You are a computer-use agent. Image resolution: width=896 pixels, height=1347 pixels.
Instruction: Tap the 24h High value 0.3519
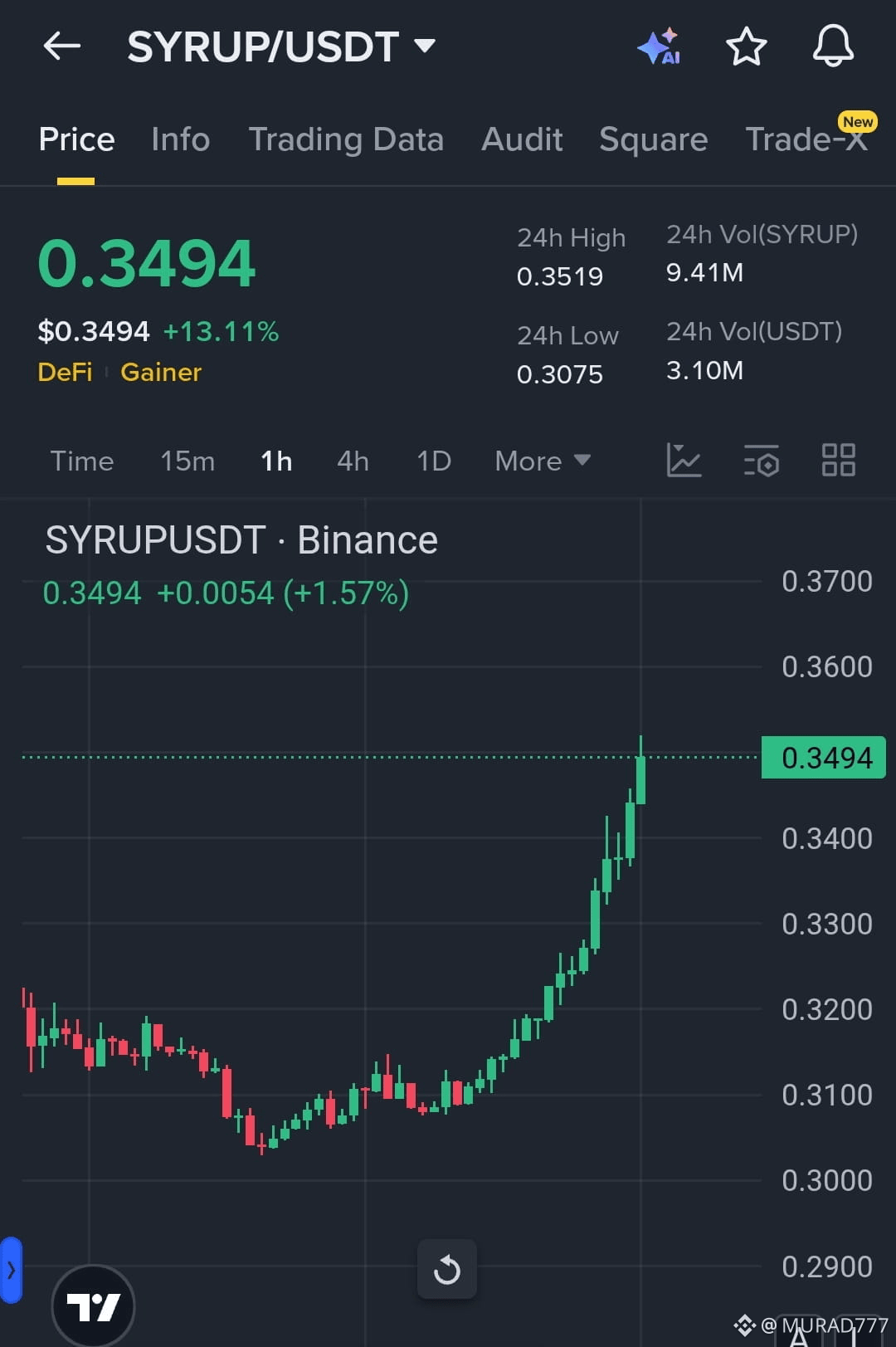pyautogui.click(x=560, y=276)
